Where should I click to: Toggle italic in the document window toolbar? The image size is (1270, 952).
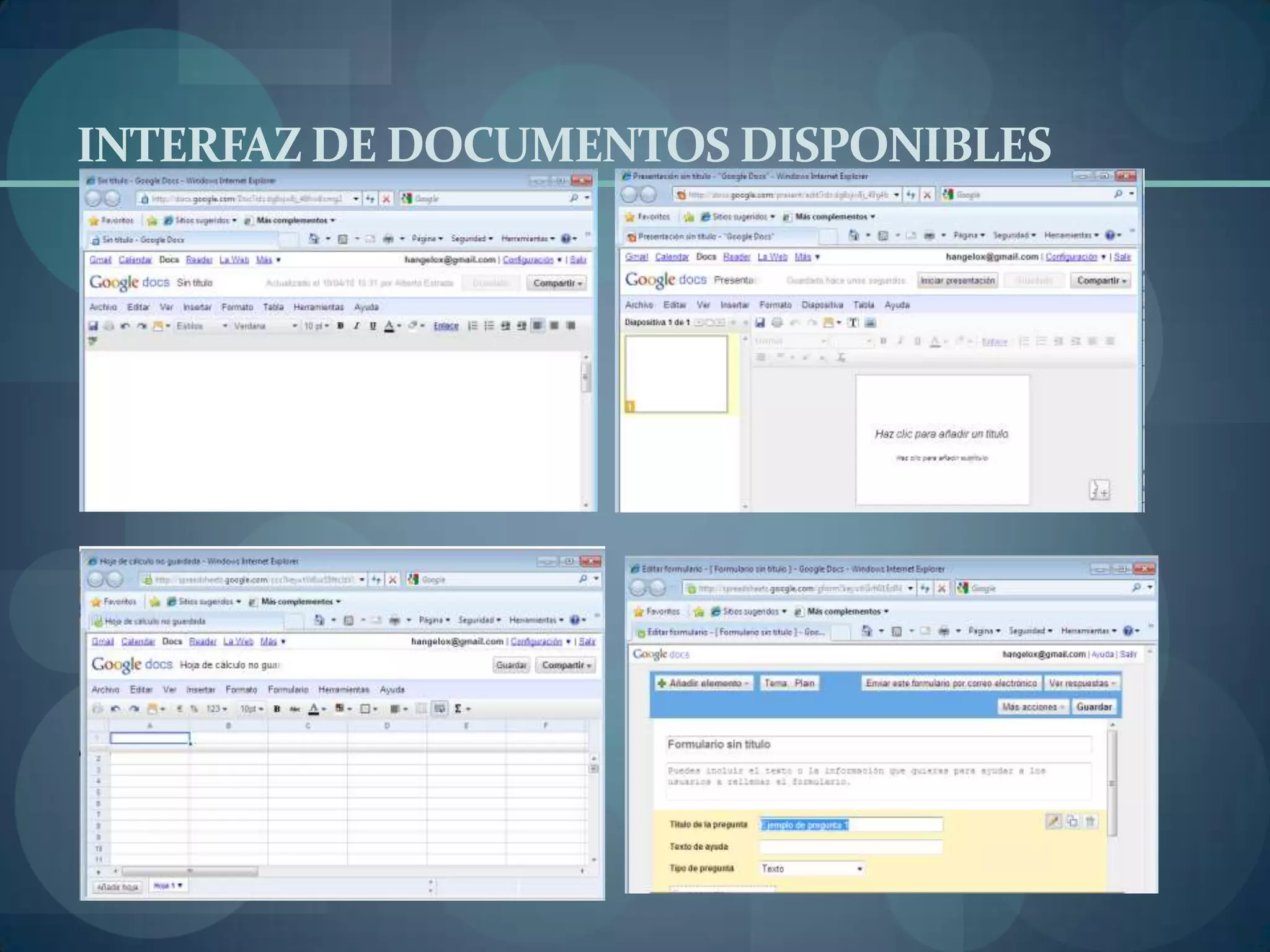pyautogui.click(x=357, y=326)
